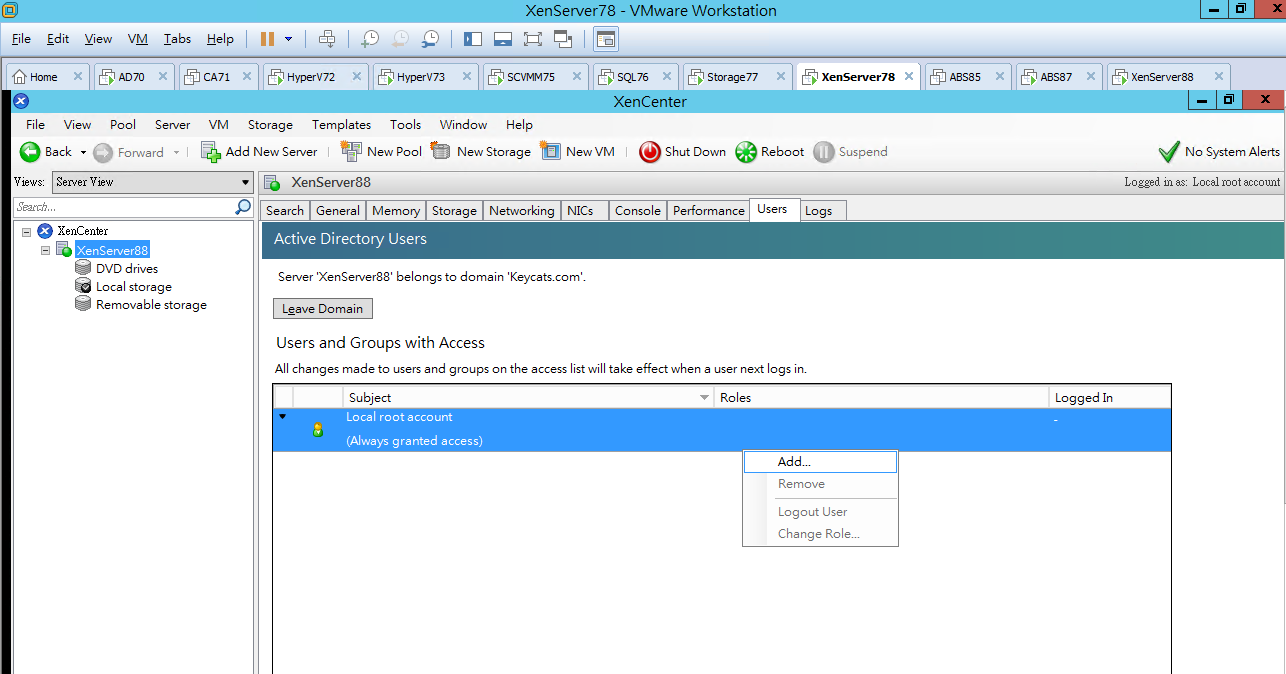Open the Server View views dropdown
The height and width of the screenshot is (674, 1286).
point(152,182)
